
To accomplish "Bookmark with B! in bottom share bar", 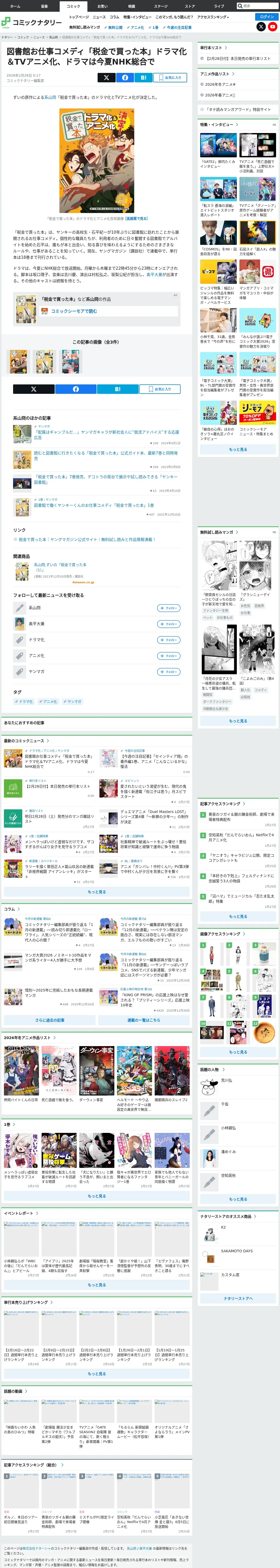I will pyautogui.click(x=118, y=389).
